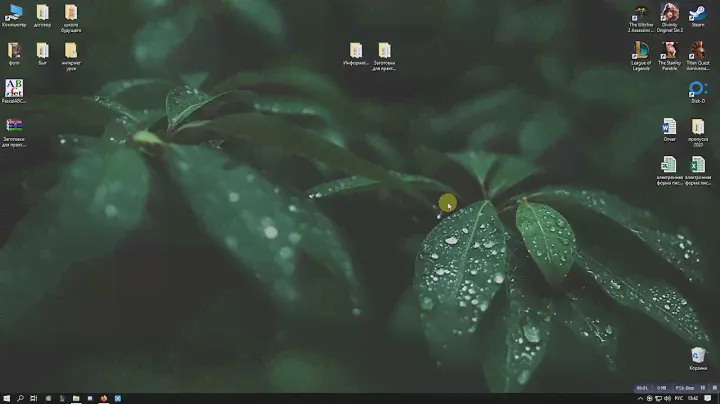Open the школа будущего folder

pyautogui.click(x=71, y=13)
